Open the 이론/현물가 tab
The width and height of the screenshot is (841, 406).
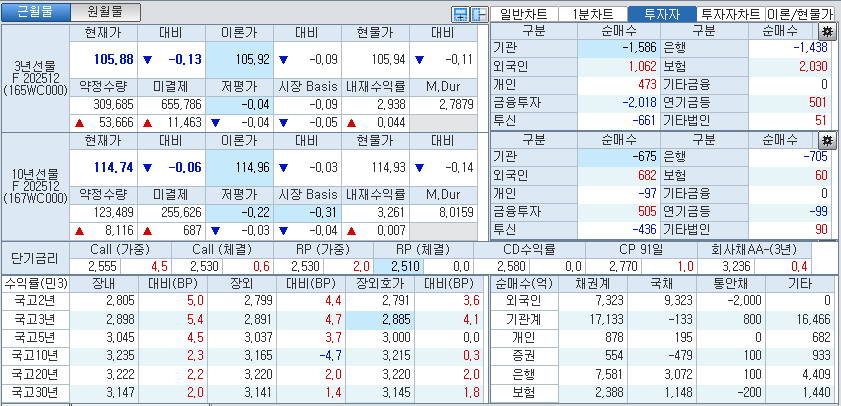pos(800,14)
